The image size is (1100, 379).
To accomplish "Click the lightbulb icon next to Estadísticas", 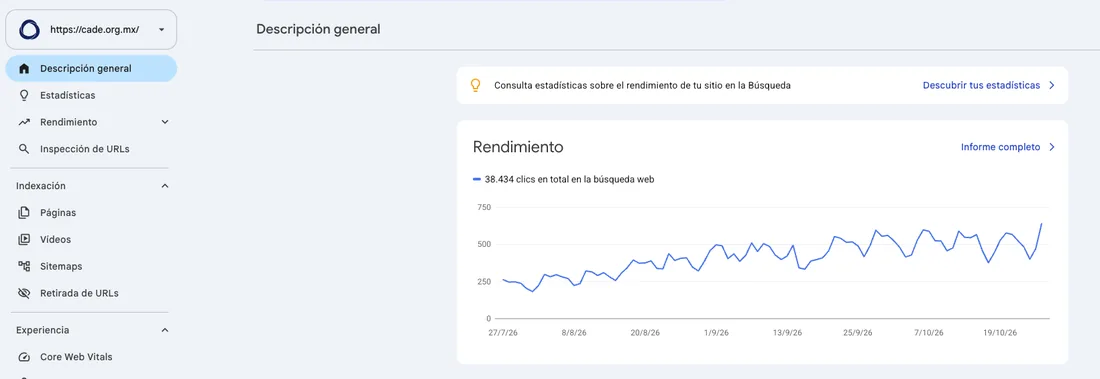I will pyautogui.click(x=25, y=95).
